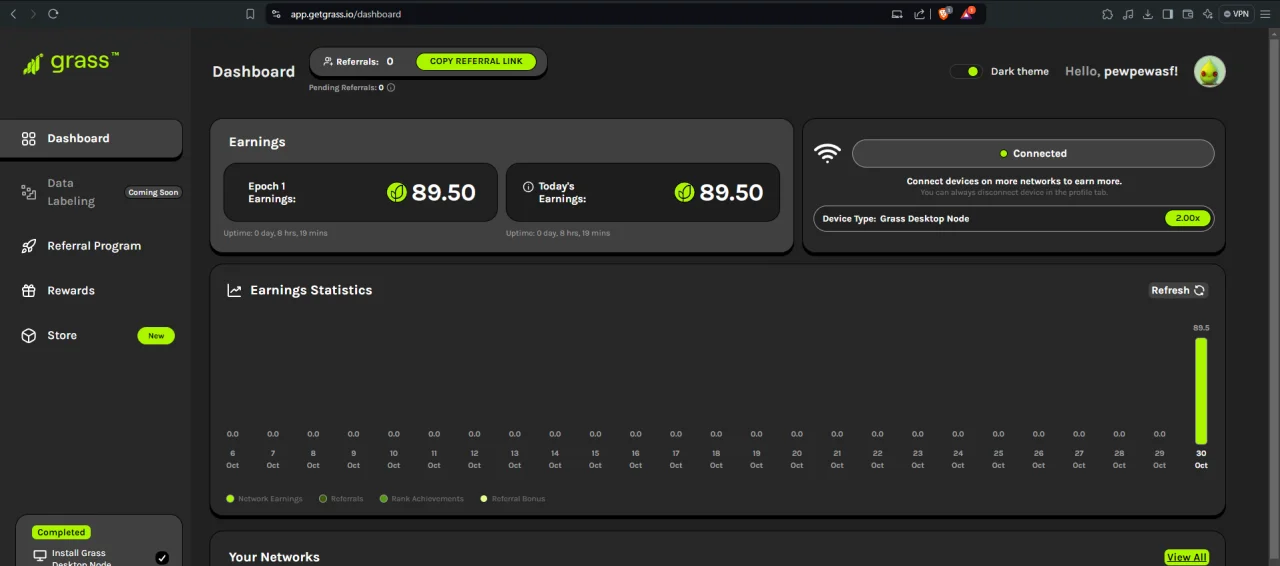This screenshot has height=566, width=1280.
Task: Click the Data Labeling sidebar icon
Action: coord(29,192)
